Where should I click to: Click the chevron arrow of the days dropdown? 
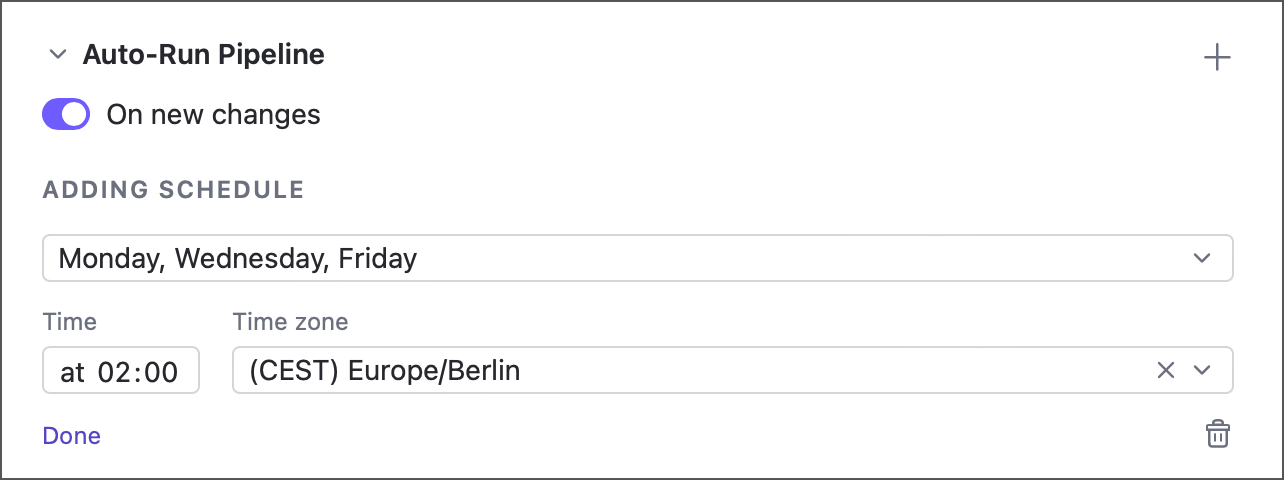pos(1202,259)
